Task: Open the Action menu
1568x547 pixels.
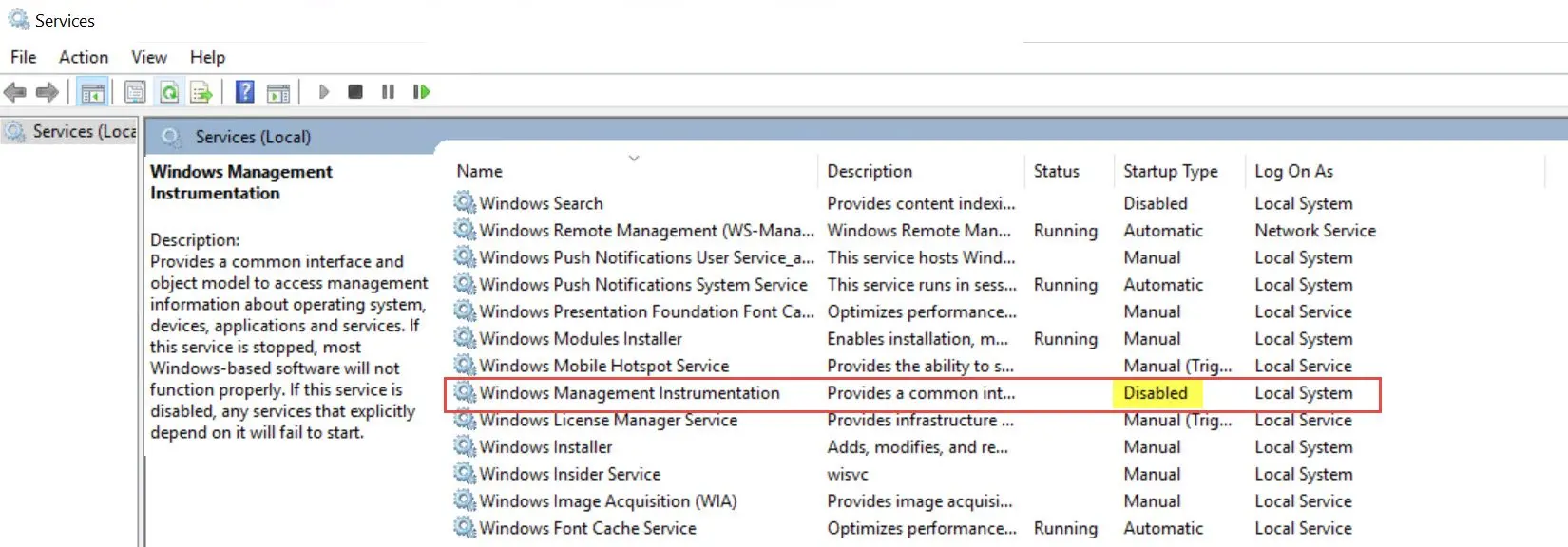Action: pyautogui.click(x=84, y=57)
